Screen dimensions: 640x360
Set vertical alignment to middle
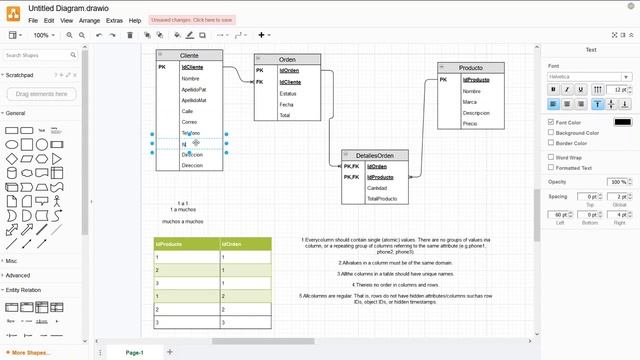coord(611,104)
